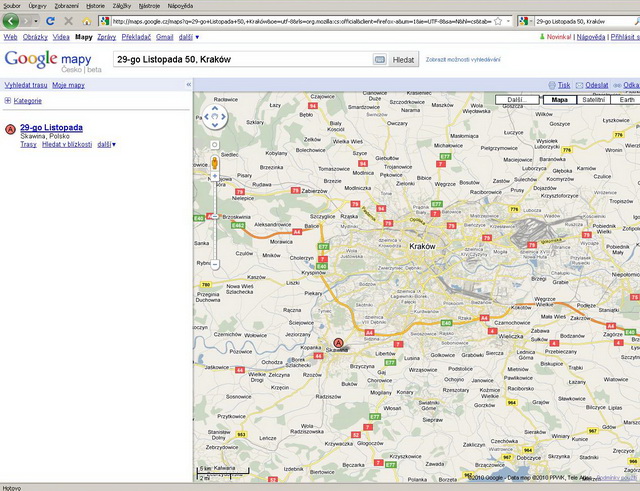
Task: Switch to Earth view
Action: click(627, 100)
